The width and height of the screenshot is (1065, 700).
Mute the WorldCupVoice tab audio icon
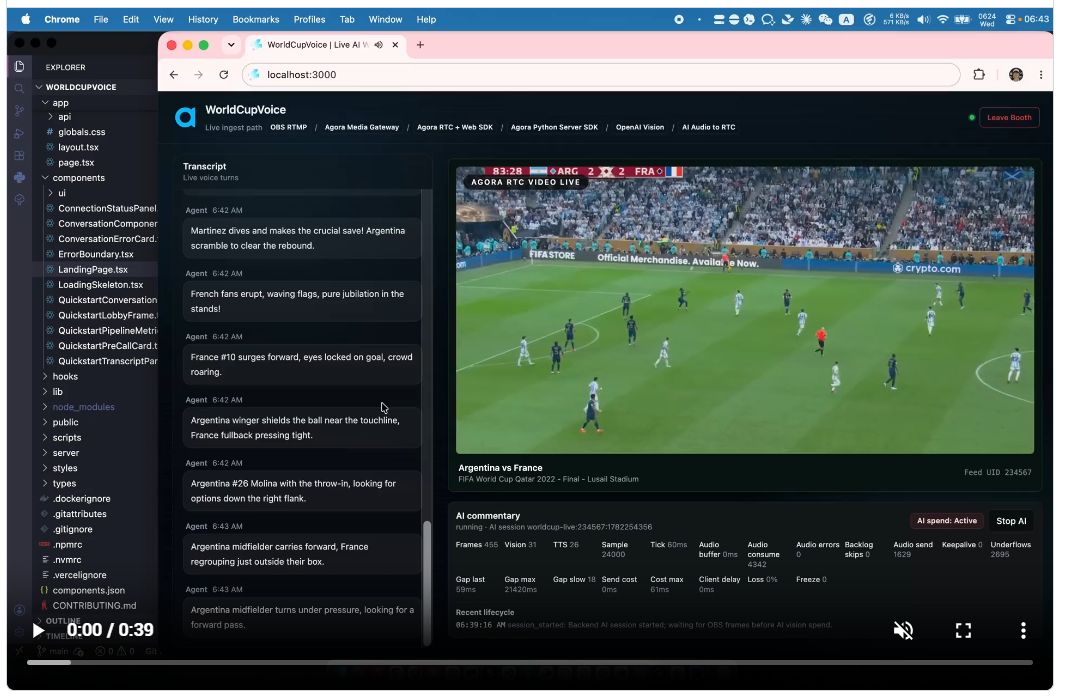378,45
